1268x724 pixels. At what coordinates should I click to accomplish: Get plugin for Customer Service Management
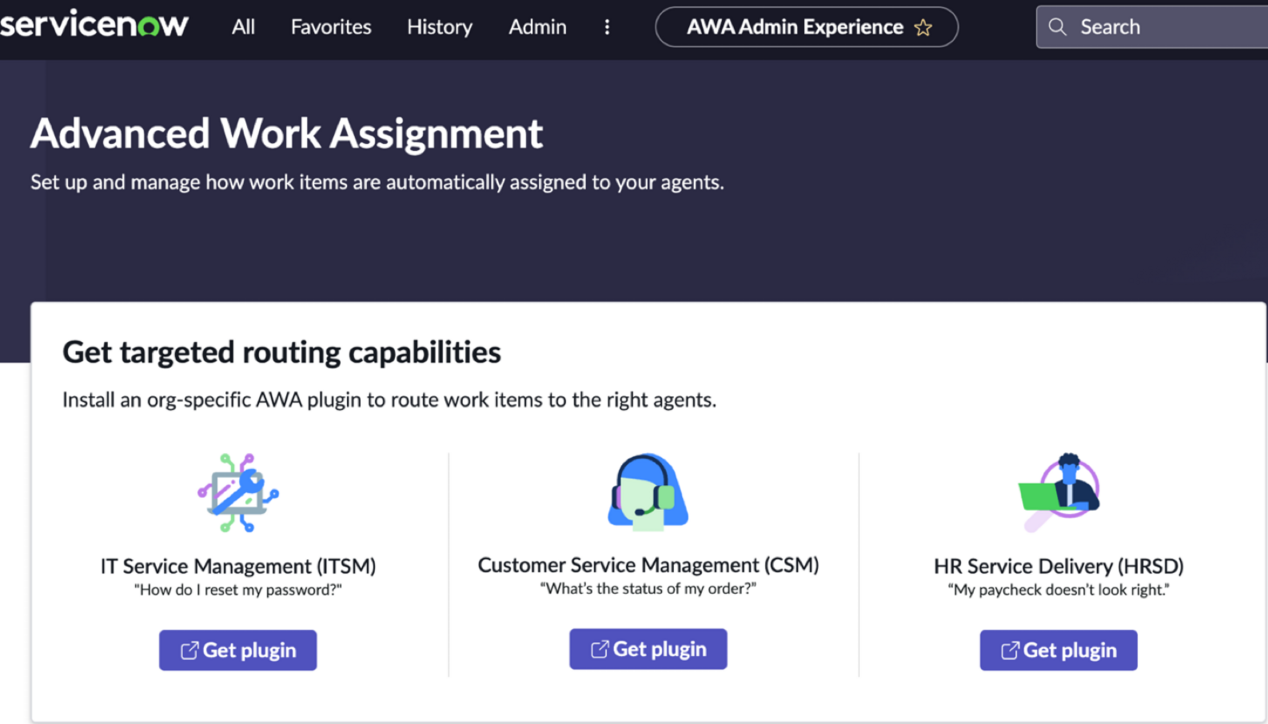click(x=648, y=649)
